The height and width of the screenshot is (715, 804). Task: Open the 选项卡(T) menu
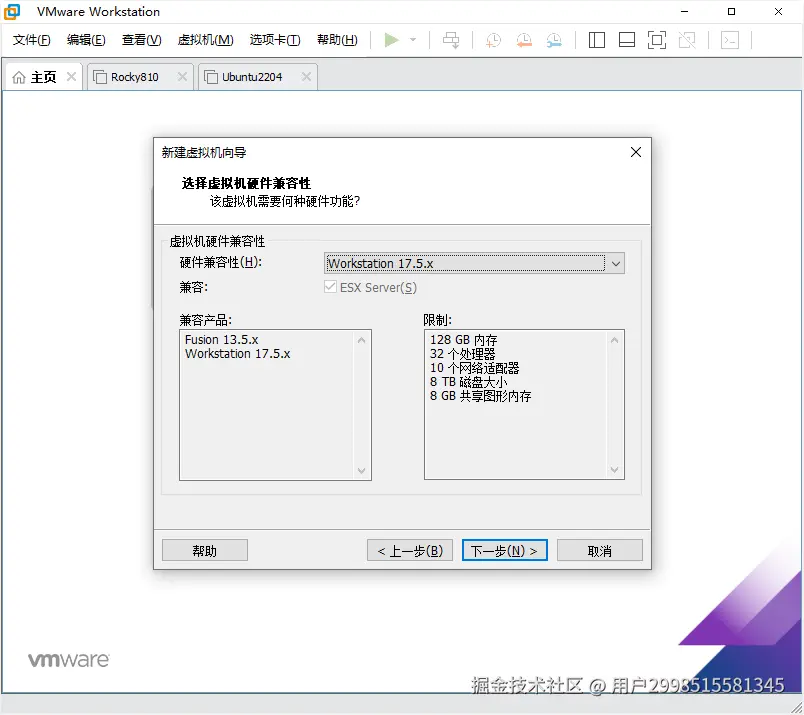pos(275,40)
